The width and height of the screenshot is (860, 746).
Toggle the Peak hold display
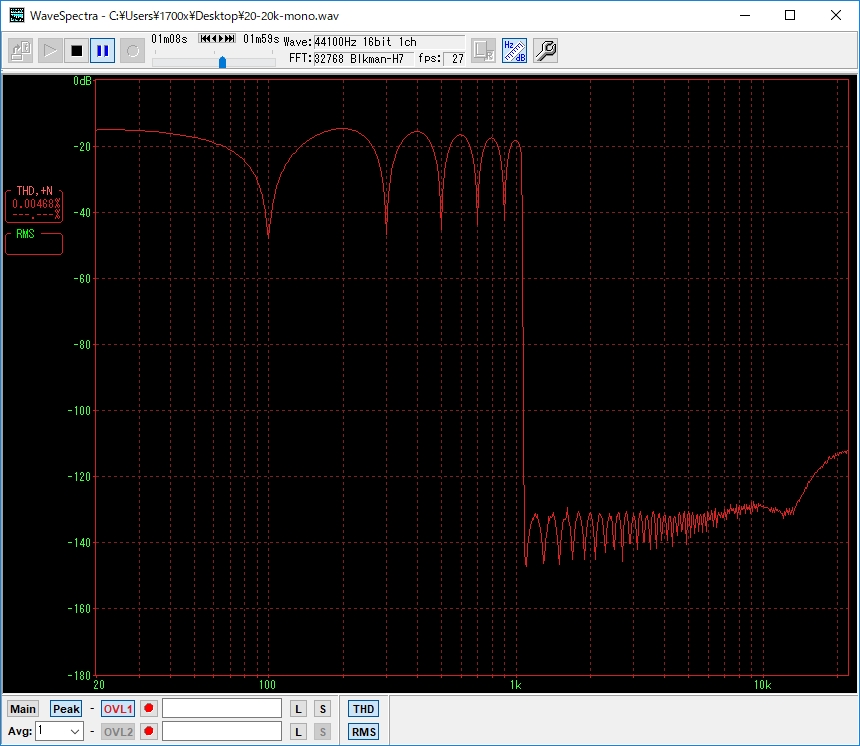pos(66,709)
